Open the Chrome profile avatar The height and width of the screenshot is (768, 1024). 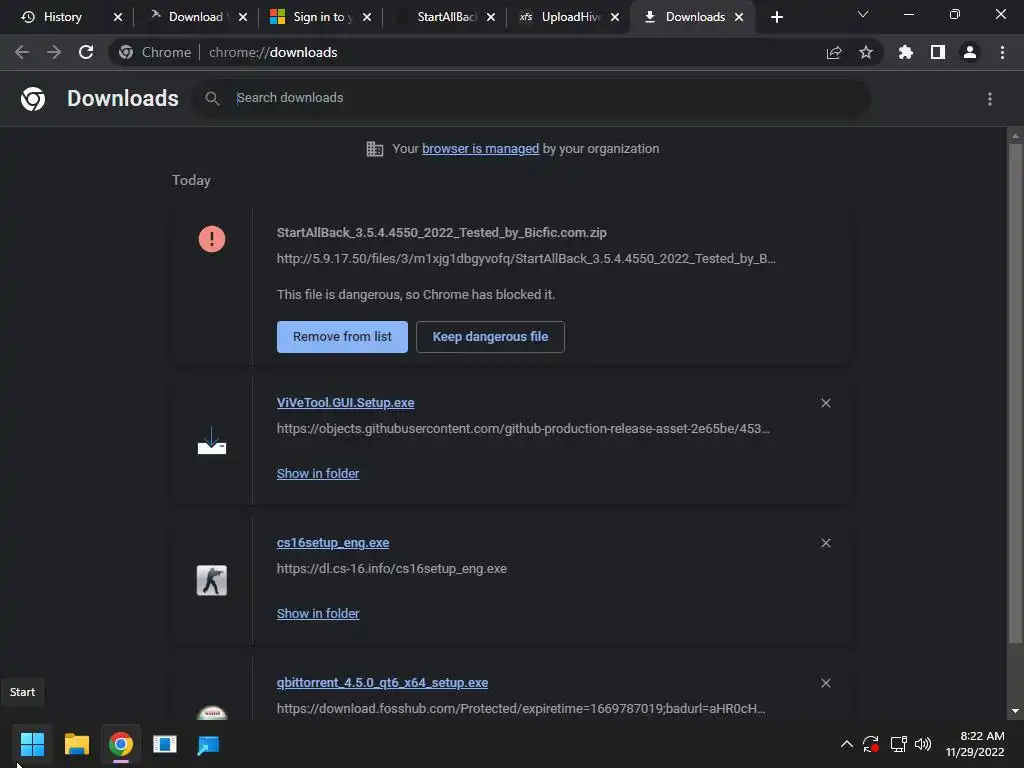[970, 52]
